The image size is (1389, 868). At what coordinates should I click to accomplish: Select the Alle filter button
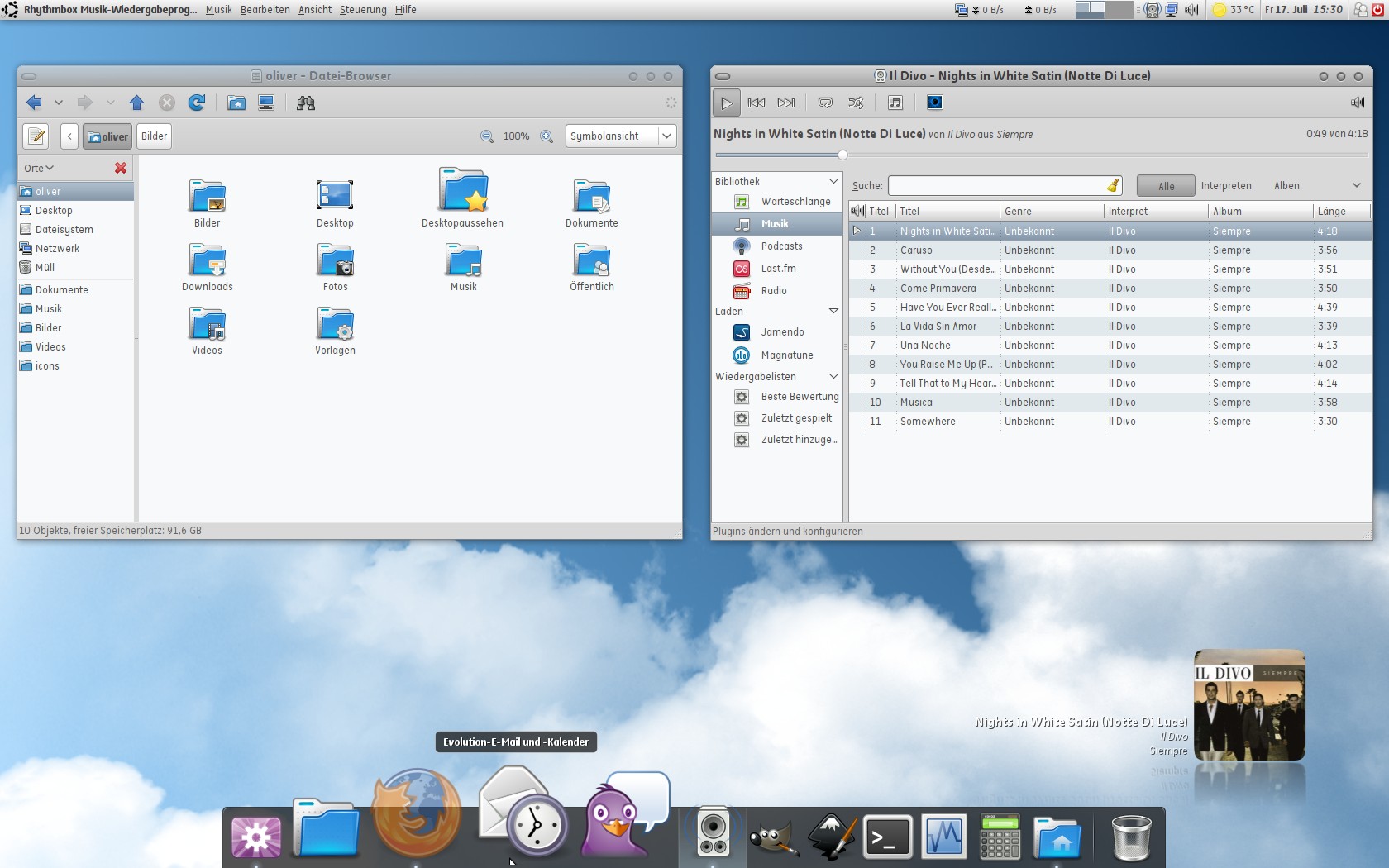click(1166, 186)
